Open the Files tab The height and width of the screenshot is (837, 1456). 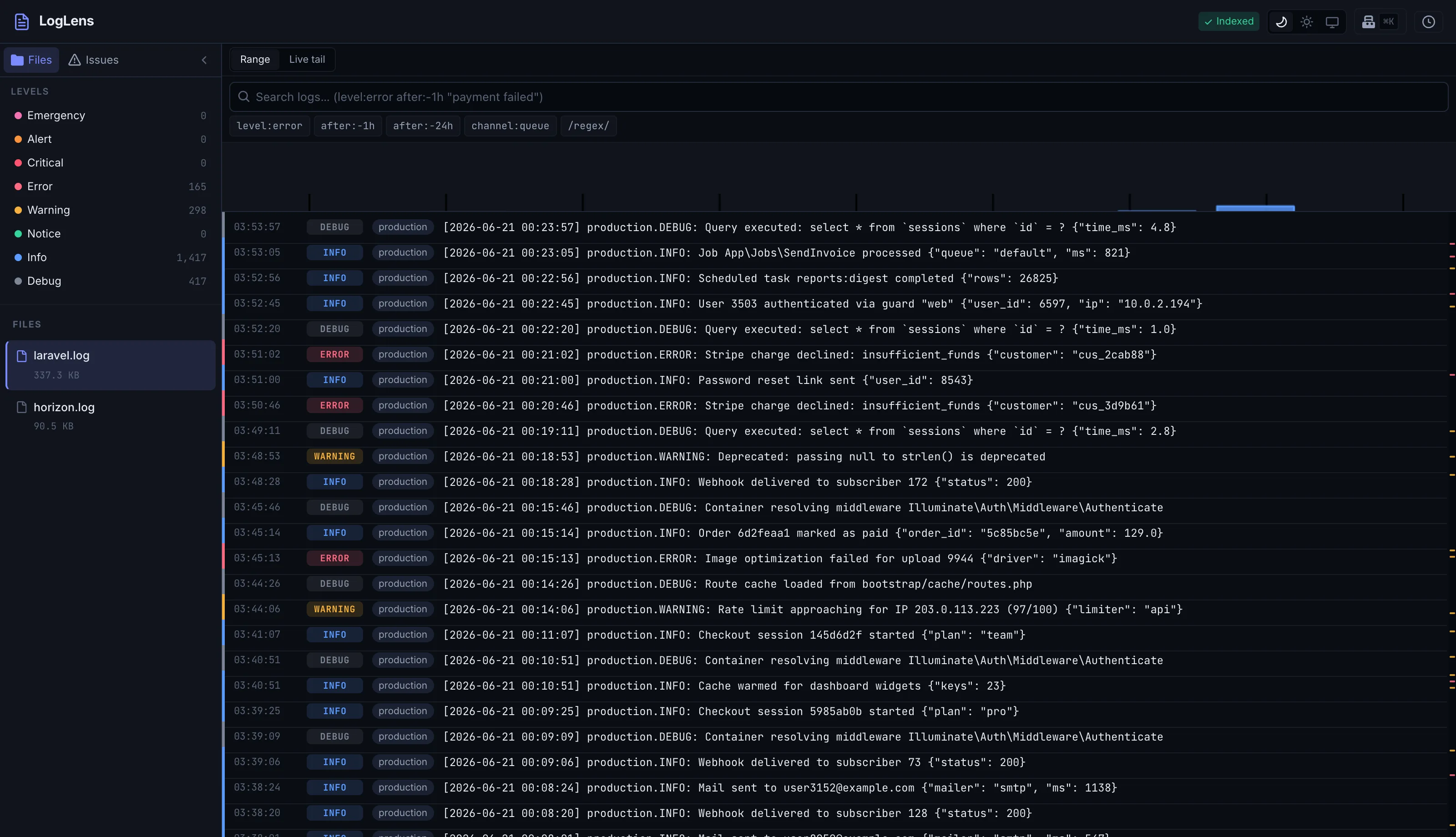click(31, 60)
